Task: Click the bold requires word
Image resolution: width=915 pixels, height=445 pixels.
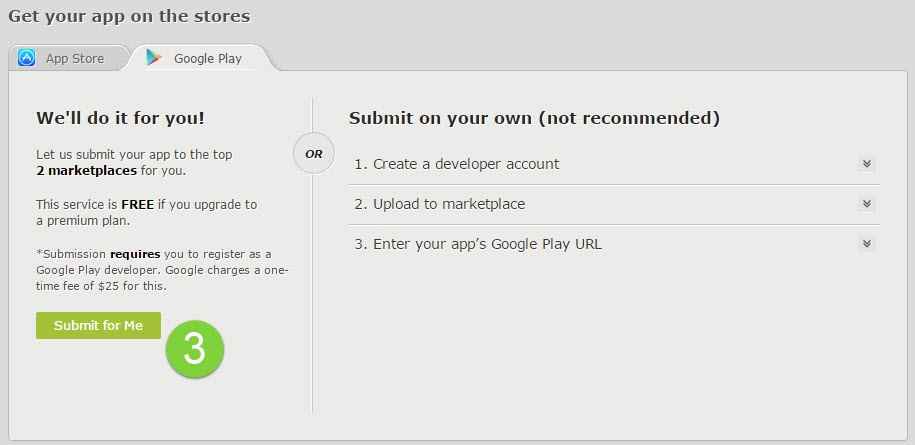Action: [x=135, y=254]
